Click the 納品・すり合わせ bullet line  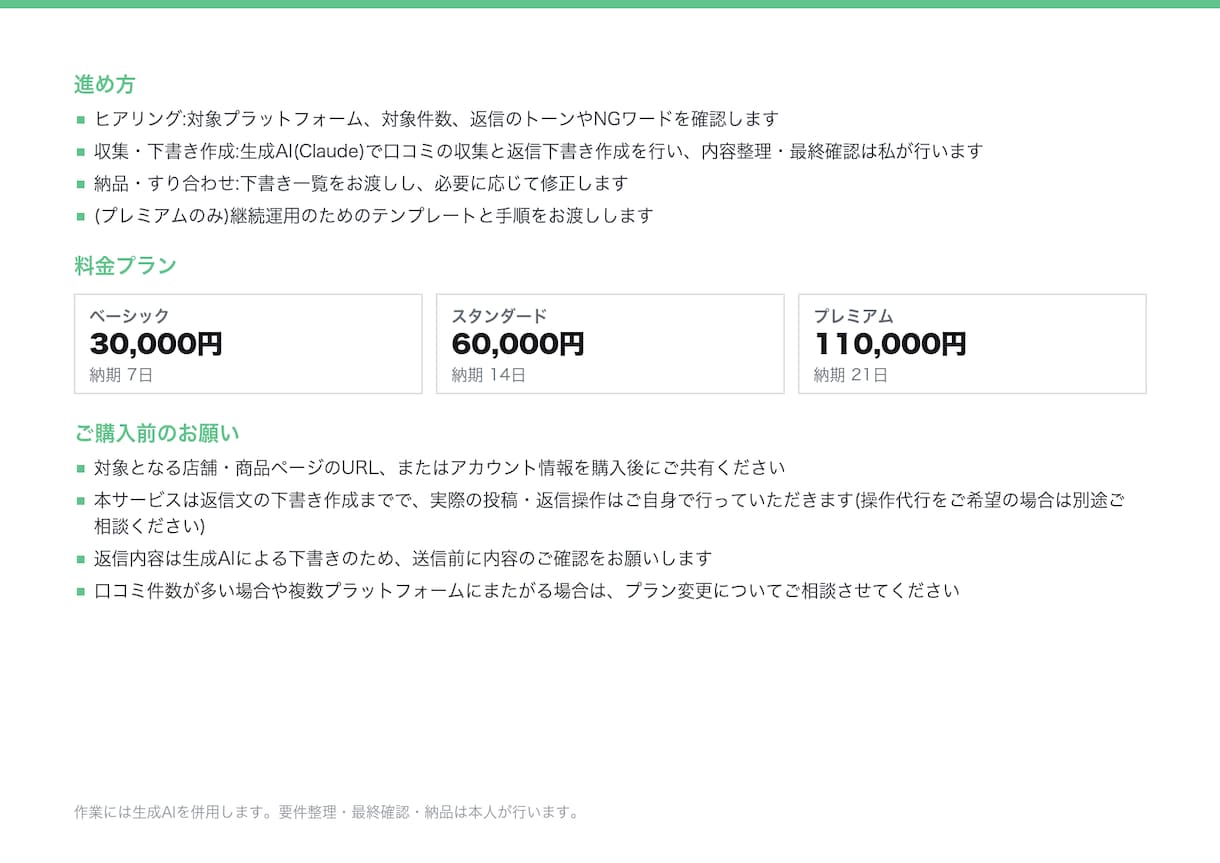[x=361, y=183]
